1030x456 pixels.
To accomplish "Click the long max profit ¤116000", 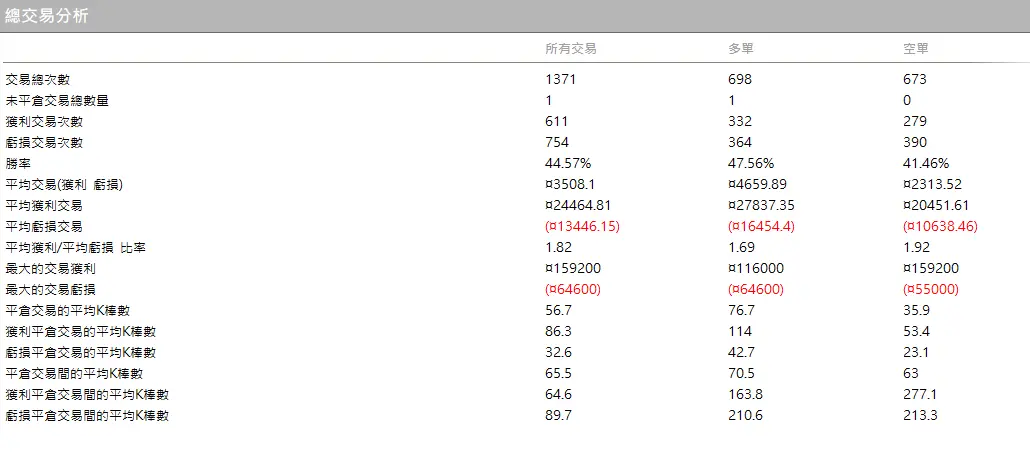I will (x=755, y=268).
